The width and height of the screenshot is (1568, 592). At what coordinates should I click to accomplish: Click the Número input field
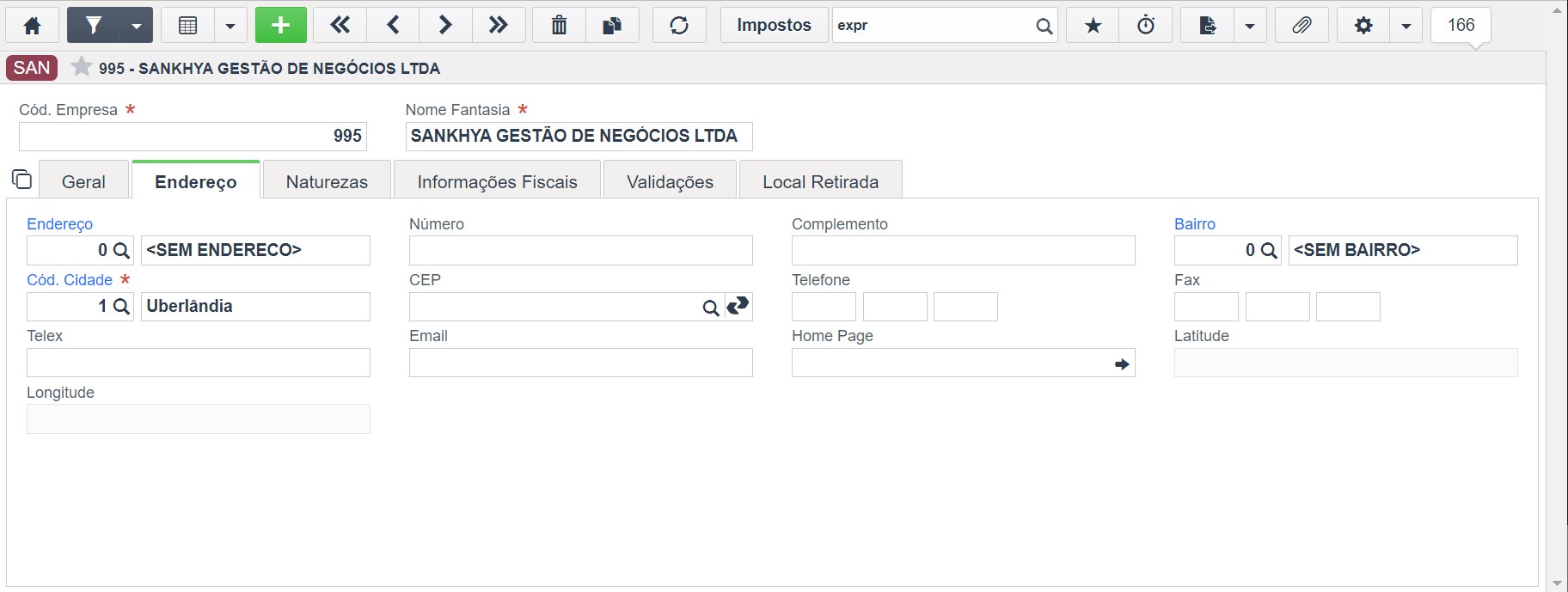click(x=581, y=250)
